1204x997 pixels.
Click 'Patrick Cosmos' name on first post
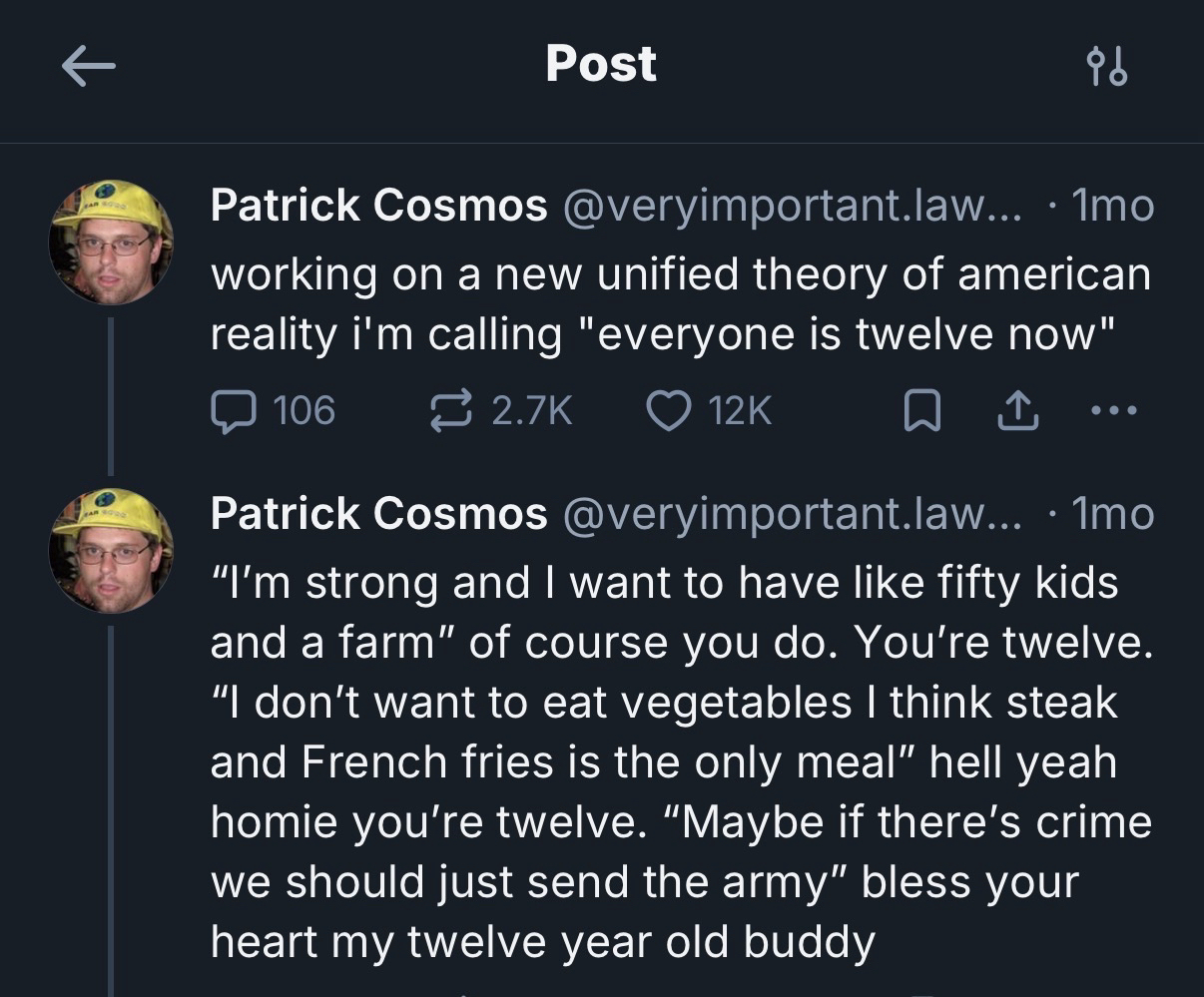click(378, 206)
